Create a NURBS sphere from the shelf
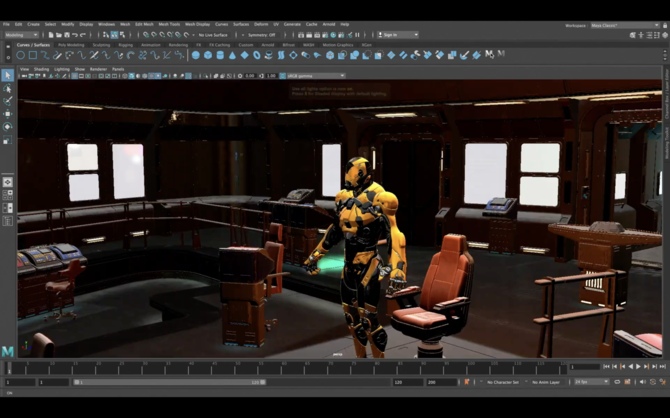The width and height of the screenshot is (670, 418). coord(196,55)
